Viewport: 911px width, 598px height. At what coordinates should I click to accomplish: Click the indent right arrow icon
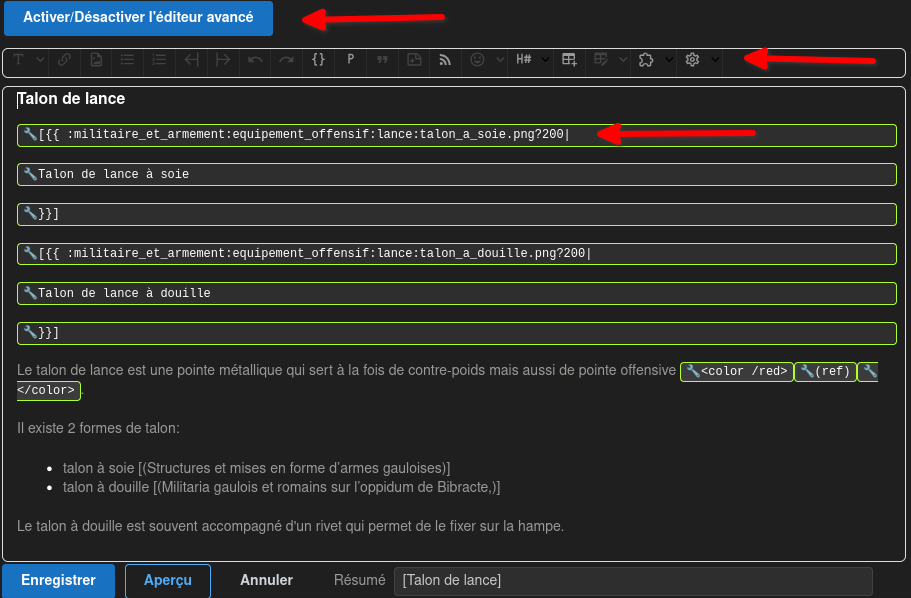(x=223, y=59)
